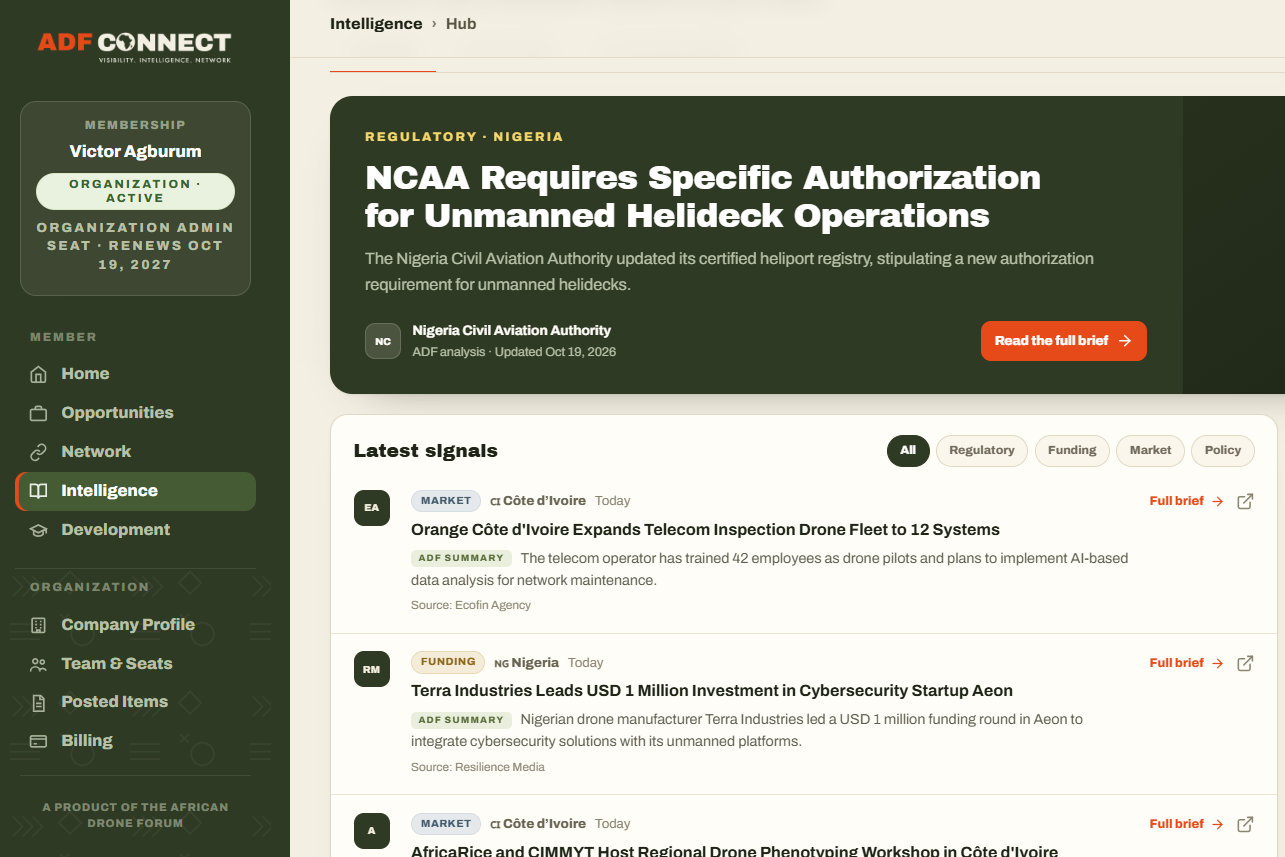Click the Home house icon in sidebar
The width and height of the screenshot is (1285, 857).
click(39, 375)
